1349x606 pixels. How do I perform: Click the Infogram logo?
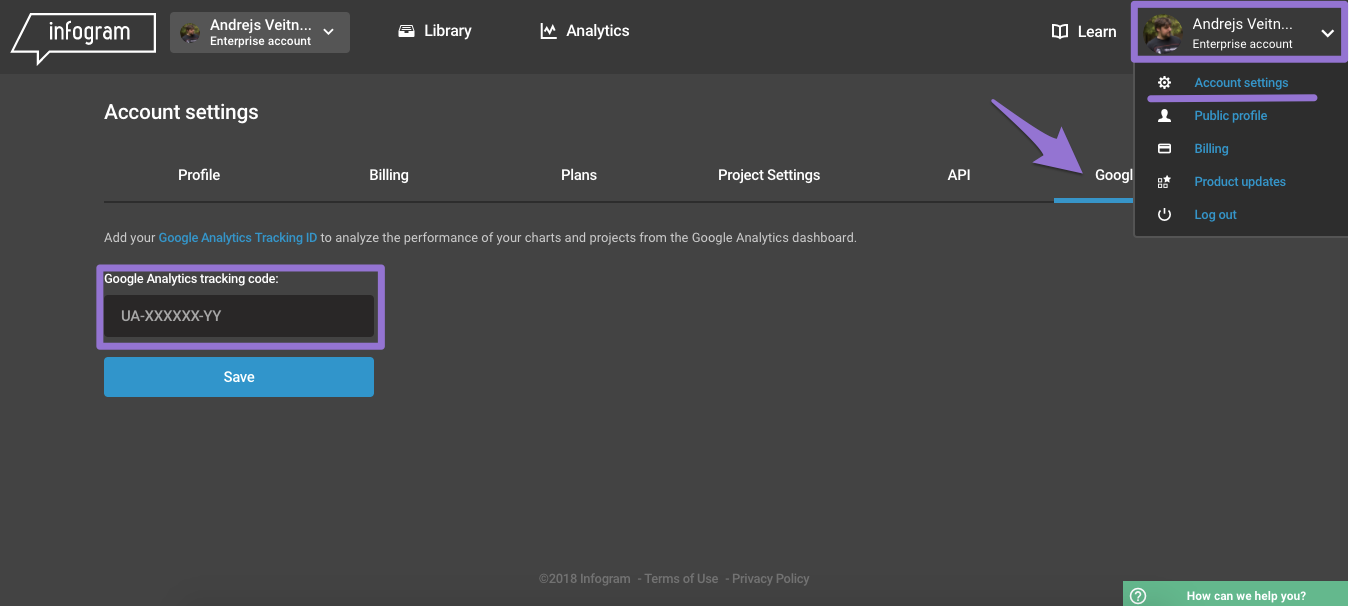(x=84, y=34)
